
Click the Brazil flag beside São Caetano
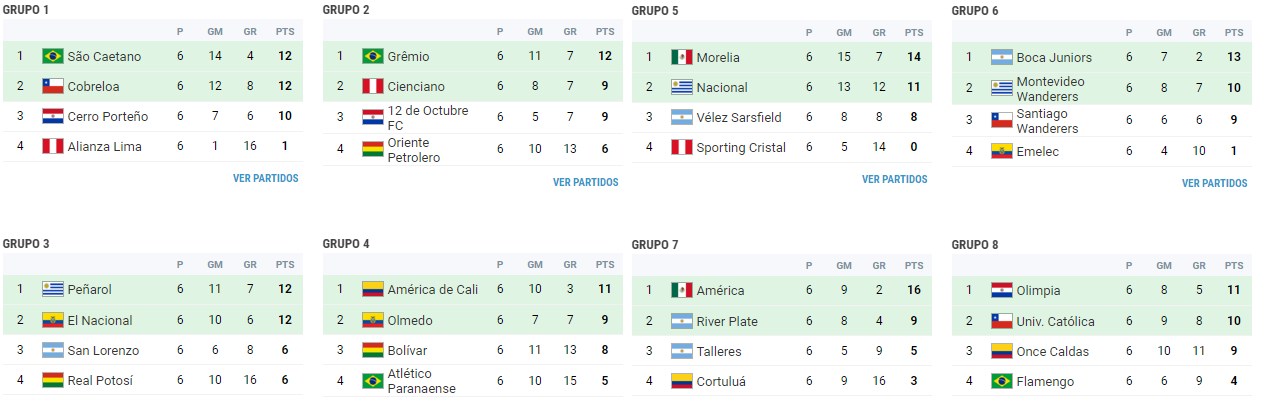point(53,57)
